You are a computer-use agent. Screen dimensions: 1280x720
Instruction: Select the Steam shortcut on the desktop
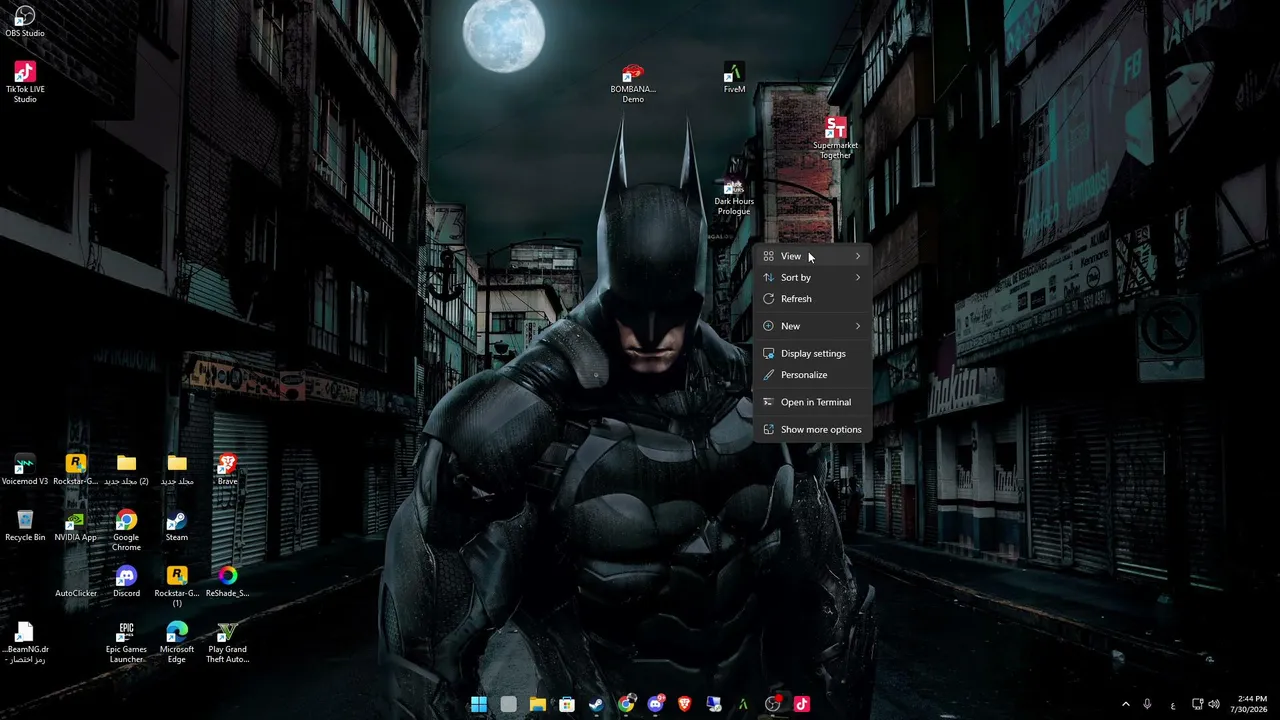(177, 526)
